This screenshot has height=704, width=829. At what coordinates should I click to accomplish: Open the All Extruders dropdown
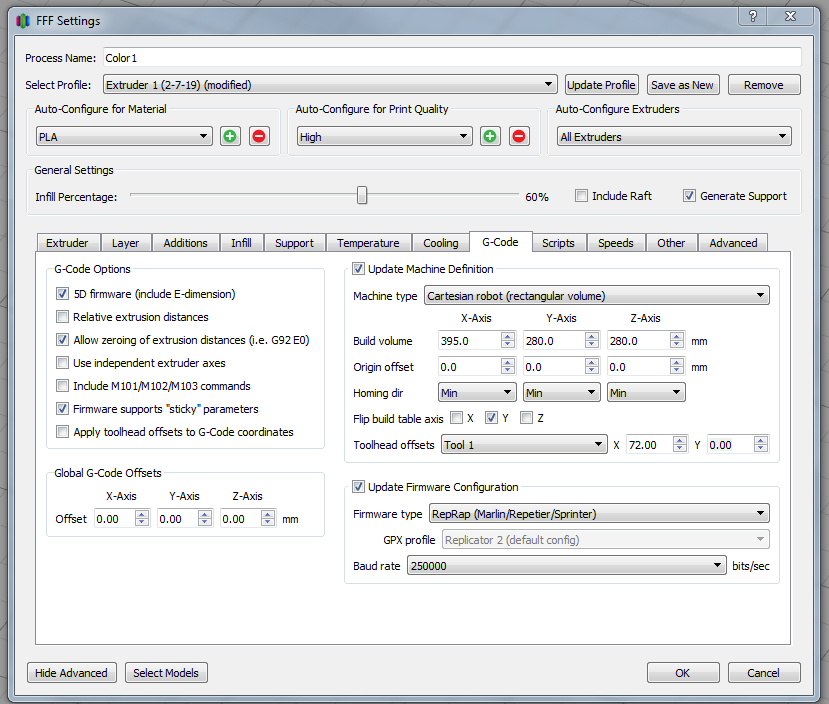coord(674,136)
